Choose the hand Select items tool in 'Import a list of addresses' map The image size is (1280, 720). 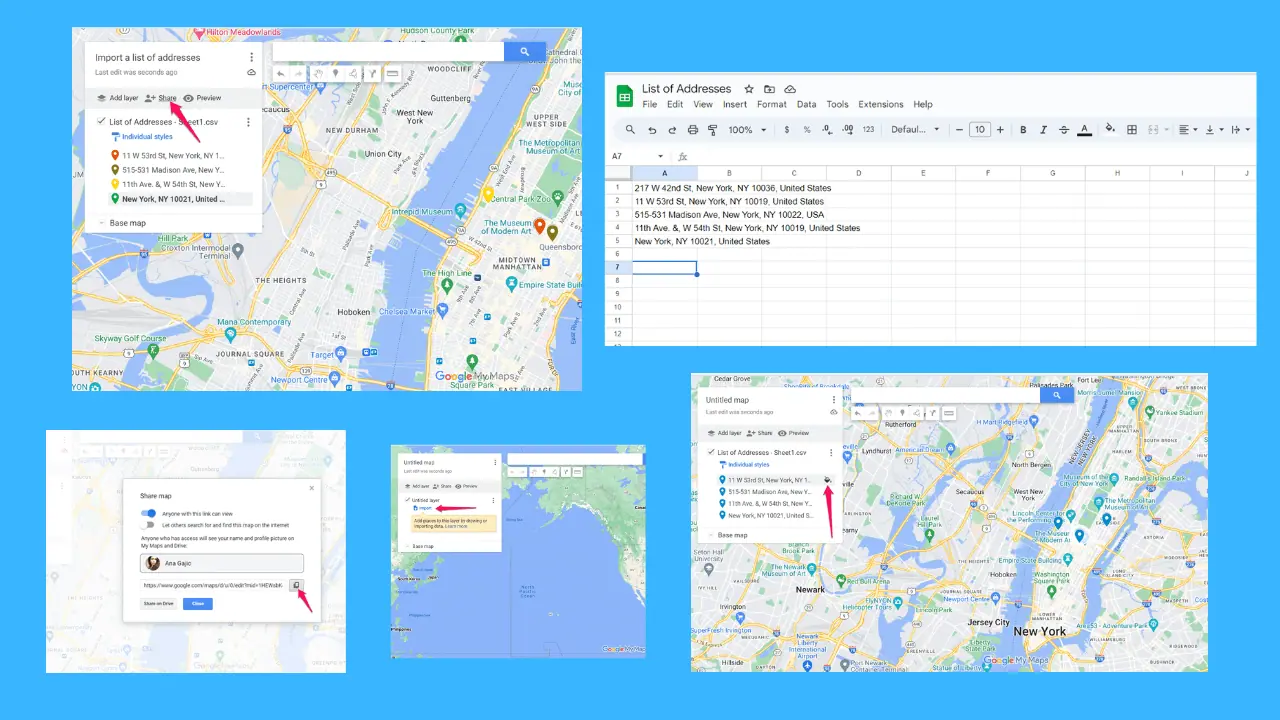tap(318, 74)
